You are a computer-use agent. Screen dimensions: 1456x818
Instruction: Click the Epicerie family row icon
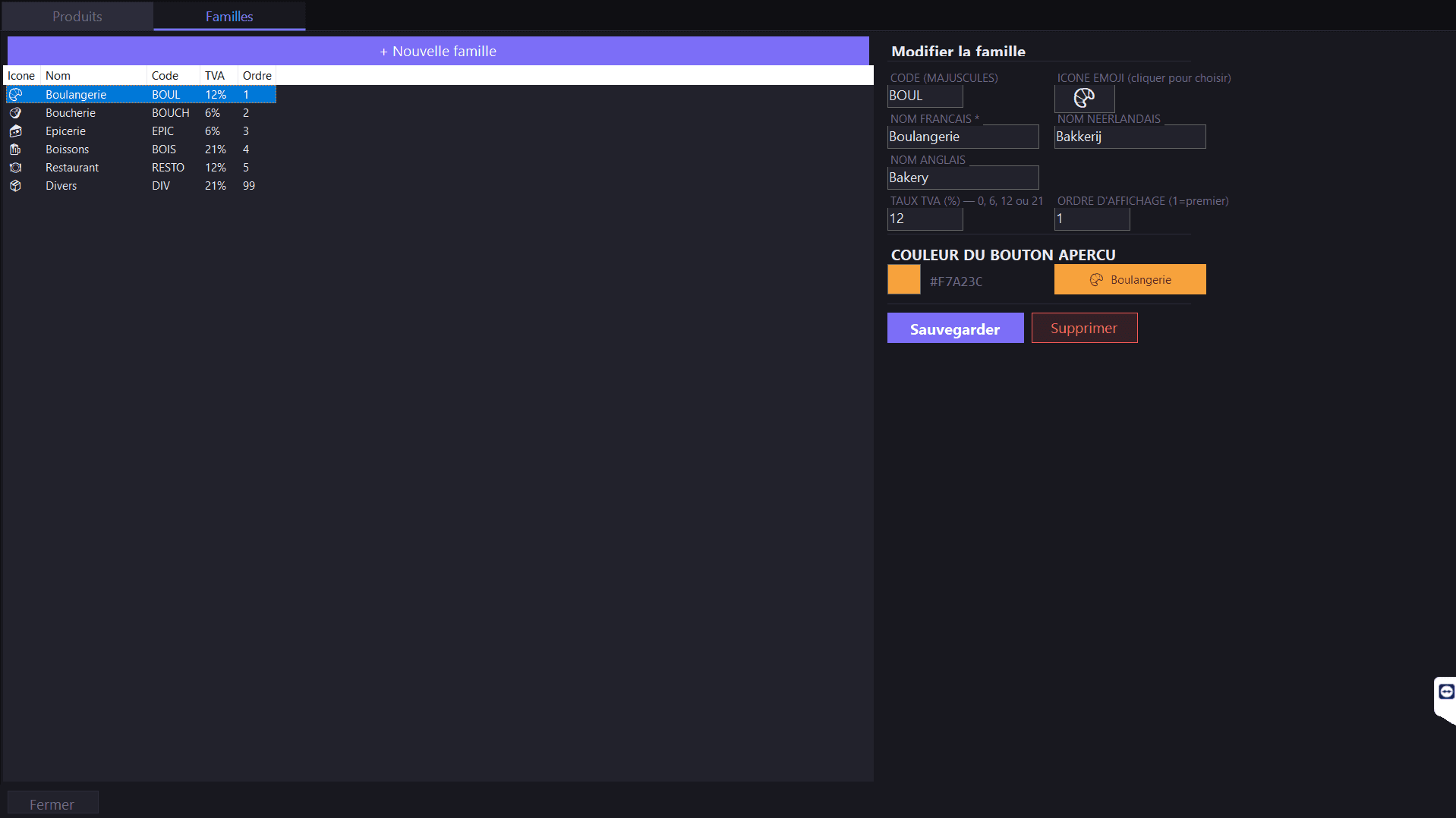[15, 131]
